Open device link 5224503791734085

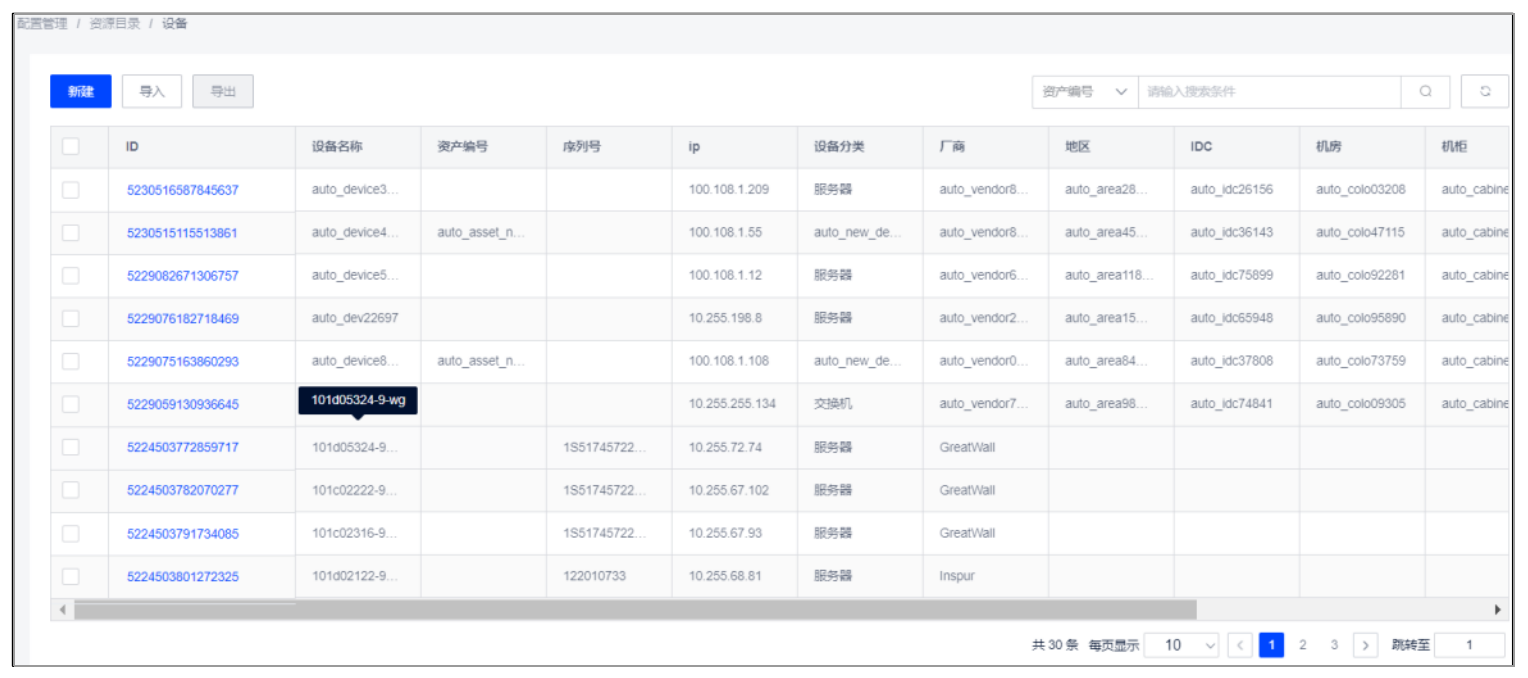click(x=183, y=534)
